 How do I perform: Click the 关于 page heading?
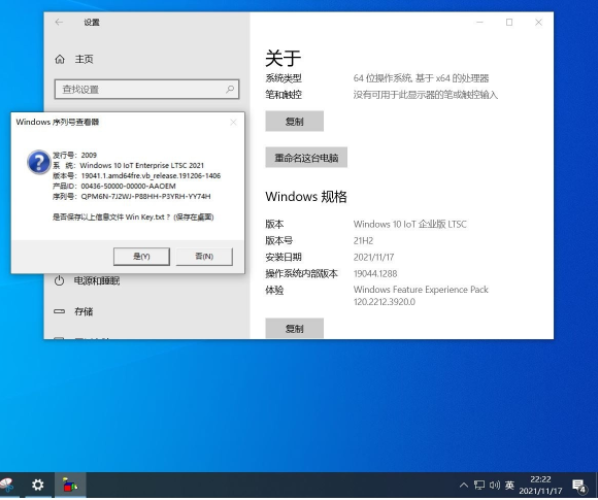pyautogui.click(x=283, y=58)
